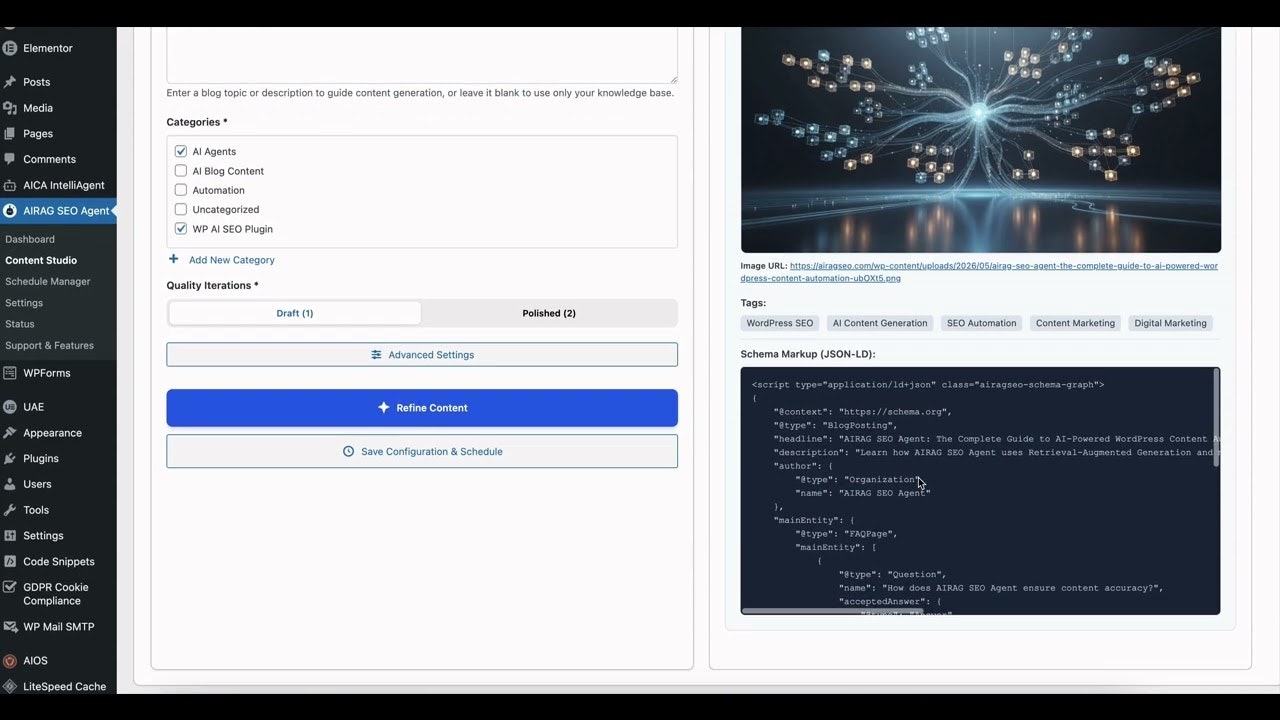Click the Users icon in sidebar
This screenshot has width=1280, height=720.
click(x=10, y=484)
